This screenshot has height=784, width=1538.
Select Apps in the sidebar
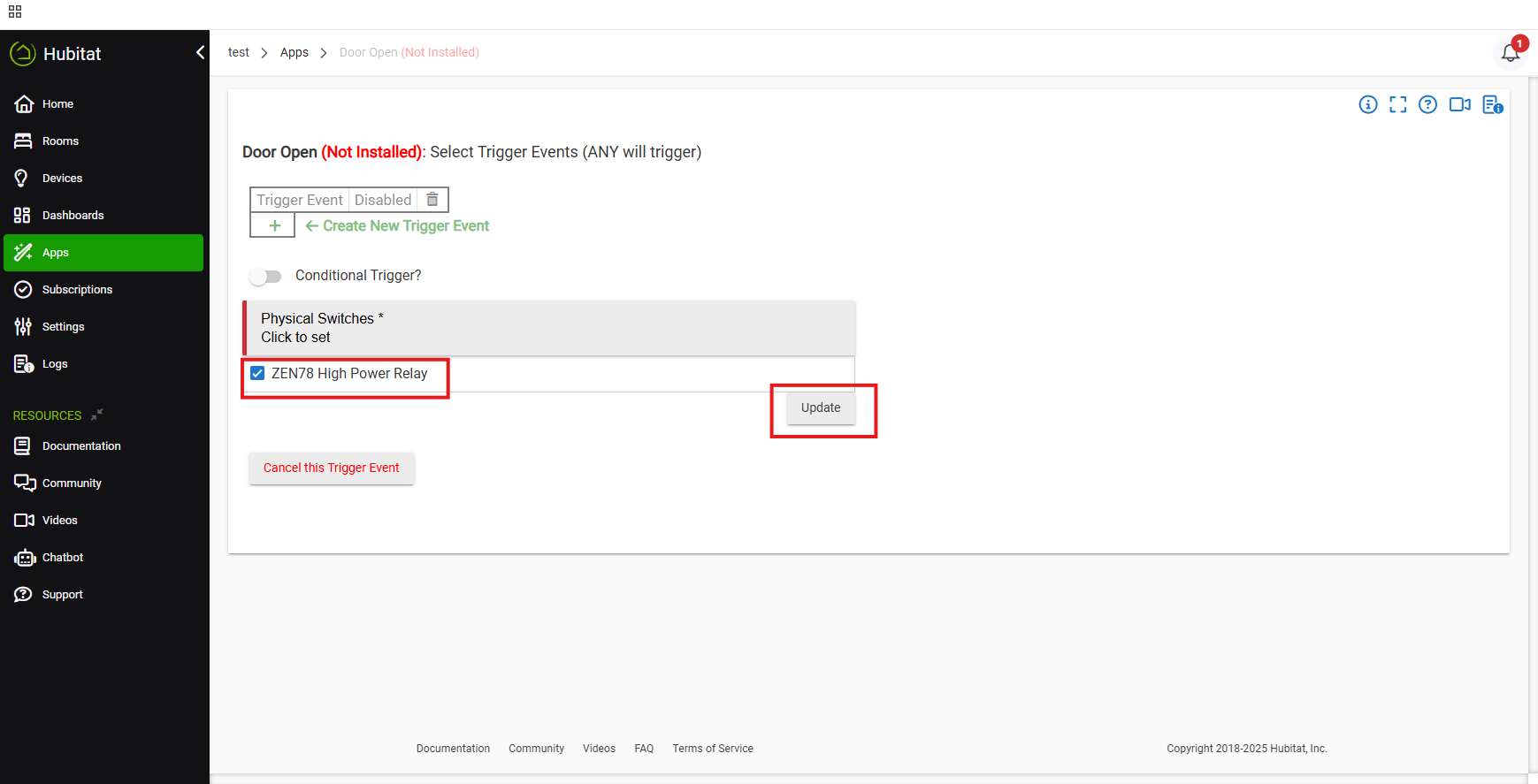(103, 253)
